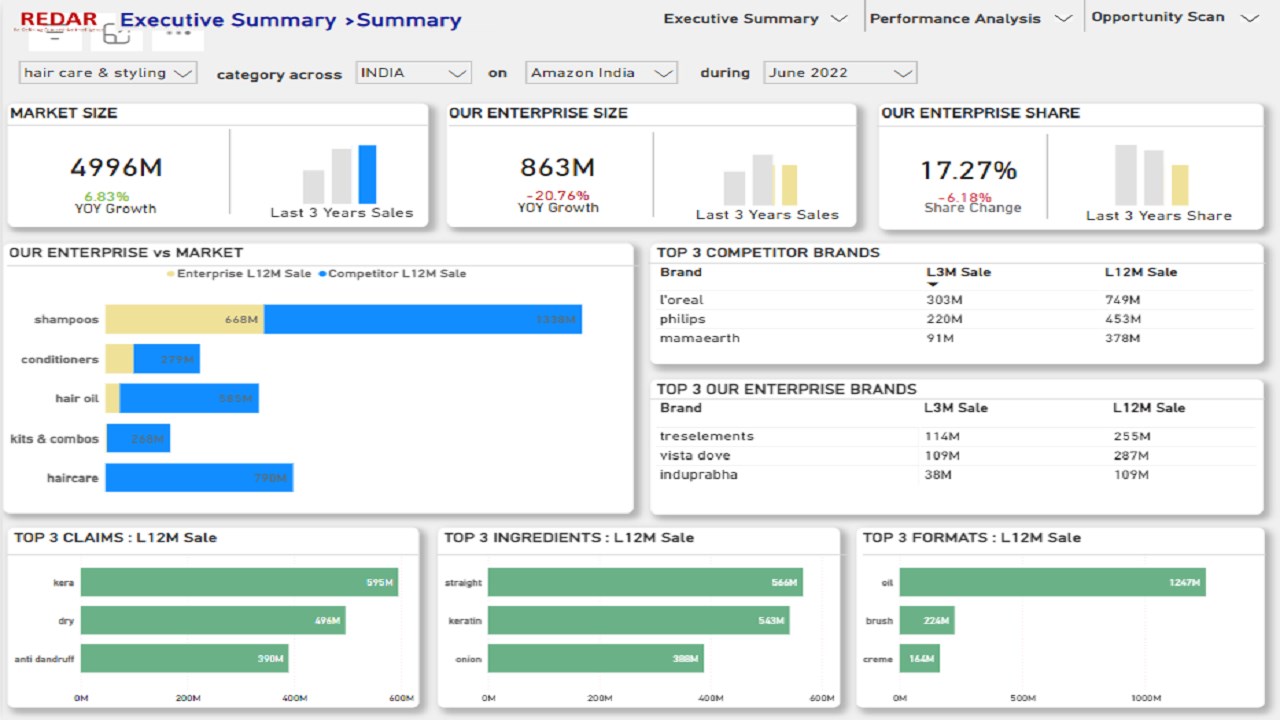
Task: Select the induprabha brand row
Action: click(x=955, y=474)
